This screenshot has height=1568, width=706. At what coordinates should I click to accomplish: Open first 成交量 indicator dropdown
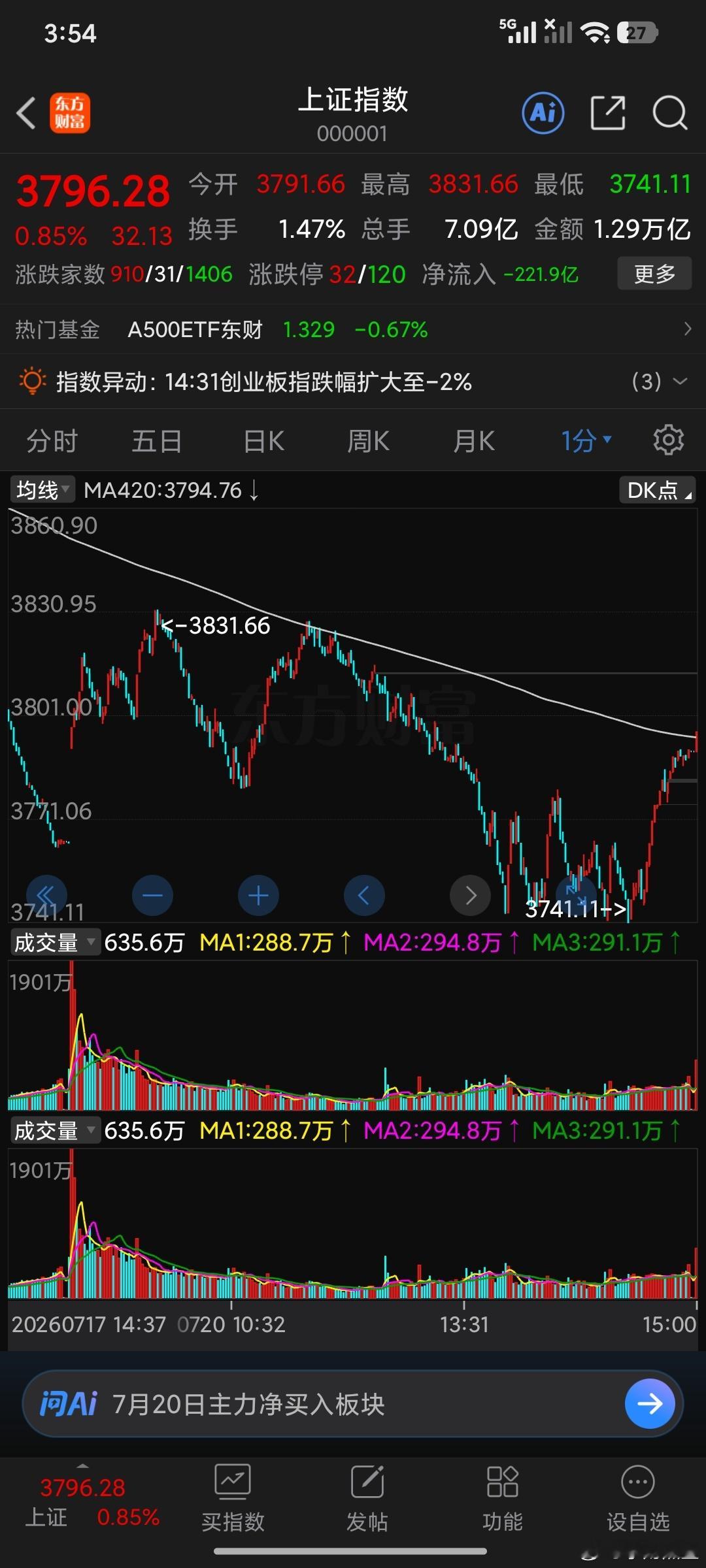[x=55, y=942]
